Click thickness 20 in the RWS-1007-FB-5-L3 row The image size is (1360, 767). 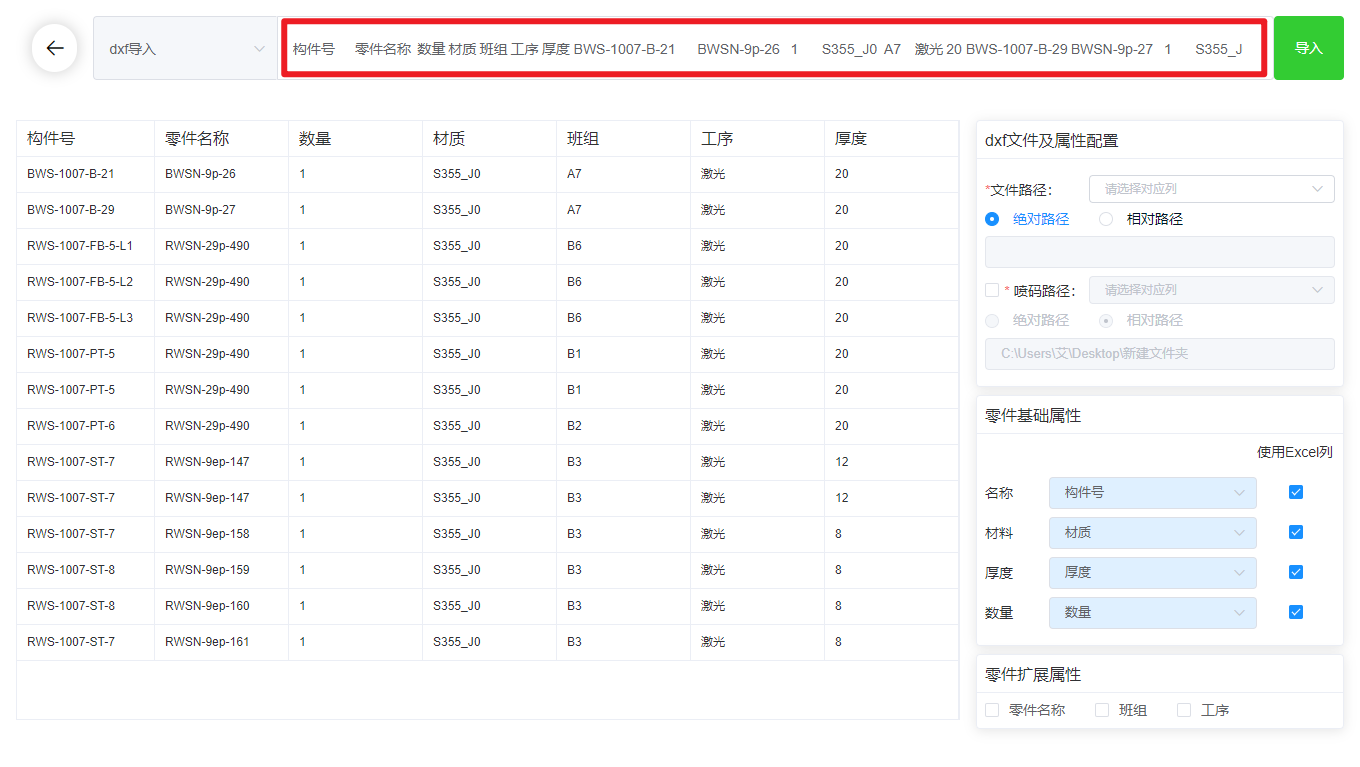[891, 318]
